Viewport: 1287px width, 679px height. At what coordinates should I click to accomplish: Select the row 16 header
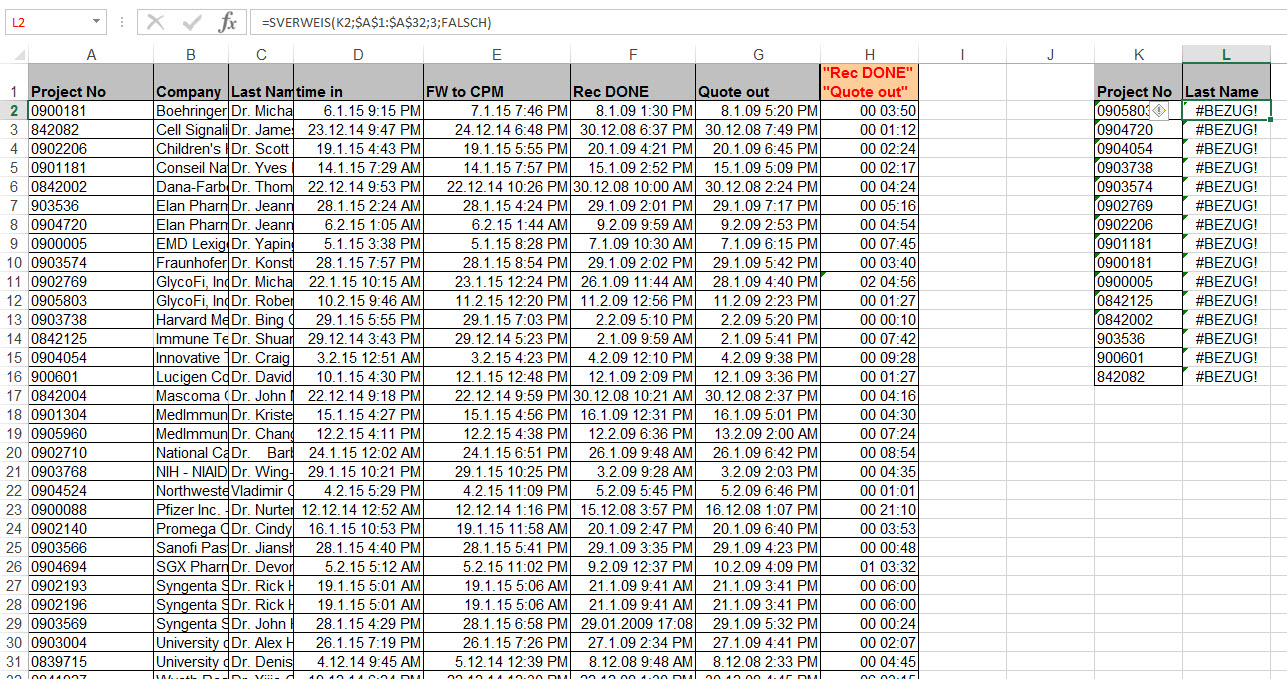(x=14, y=376)
